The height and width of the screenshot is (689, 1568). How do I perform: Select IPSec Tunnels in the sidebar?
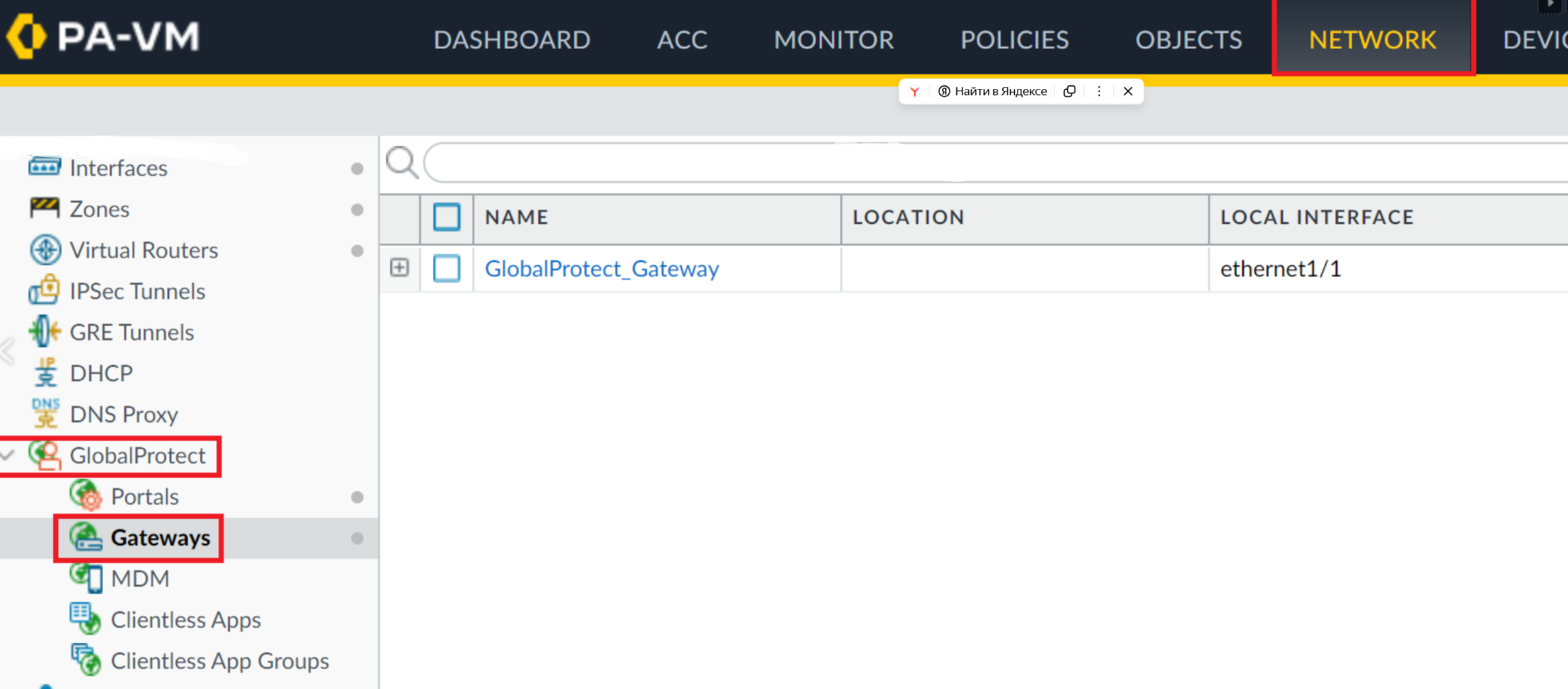[x=137, y=291]
